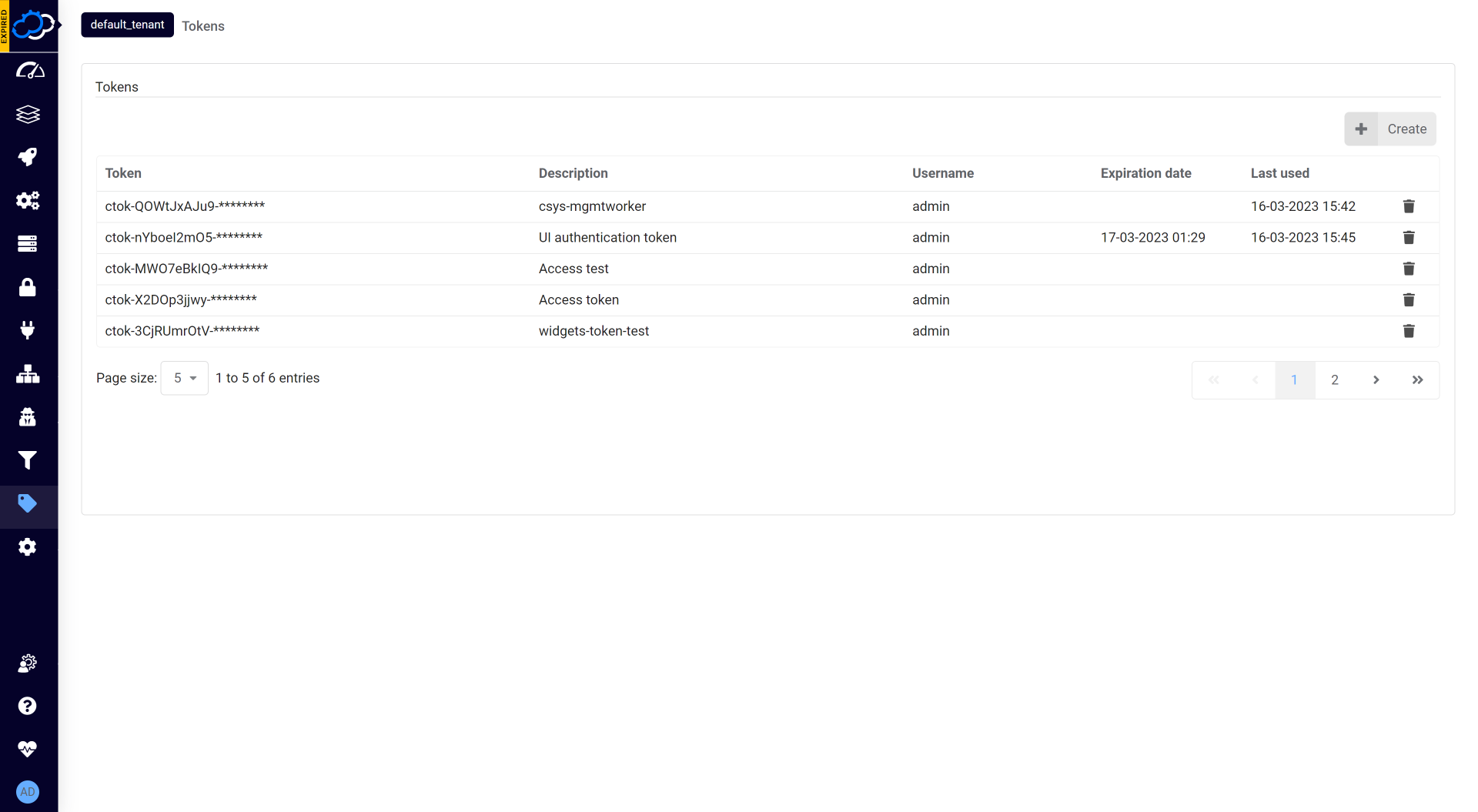Image resolution: width=1478 pixels, height=812 pixels.
Task: Click token ctok-3CjRUmrOtV-********
Action: (182, 331)
